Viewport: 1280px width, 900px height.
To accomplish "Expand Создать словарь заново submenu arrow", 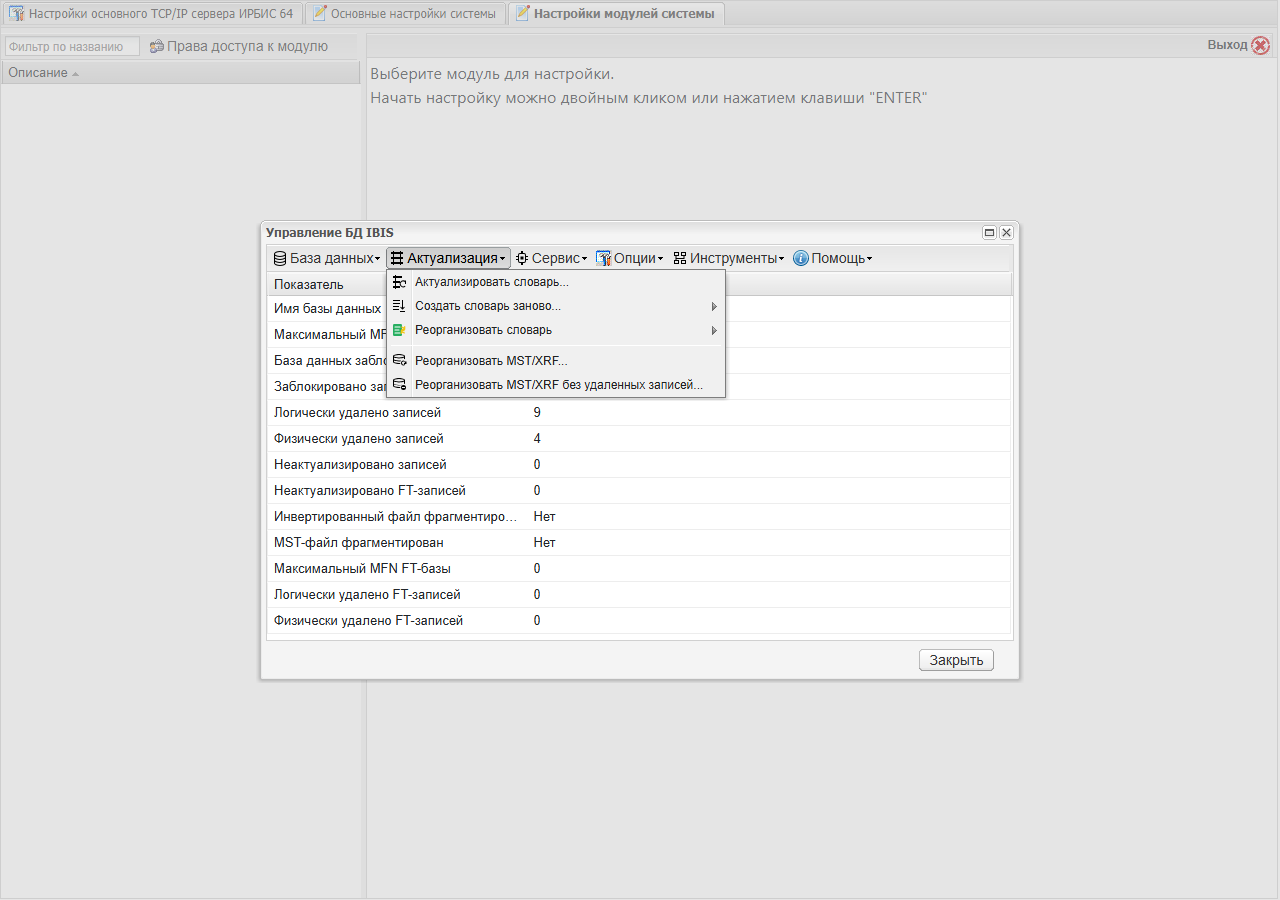I will click(x=714, y=306).
